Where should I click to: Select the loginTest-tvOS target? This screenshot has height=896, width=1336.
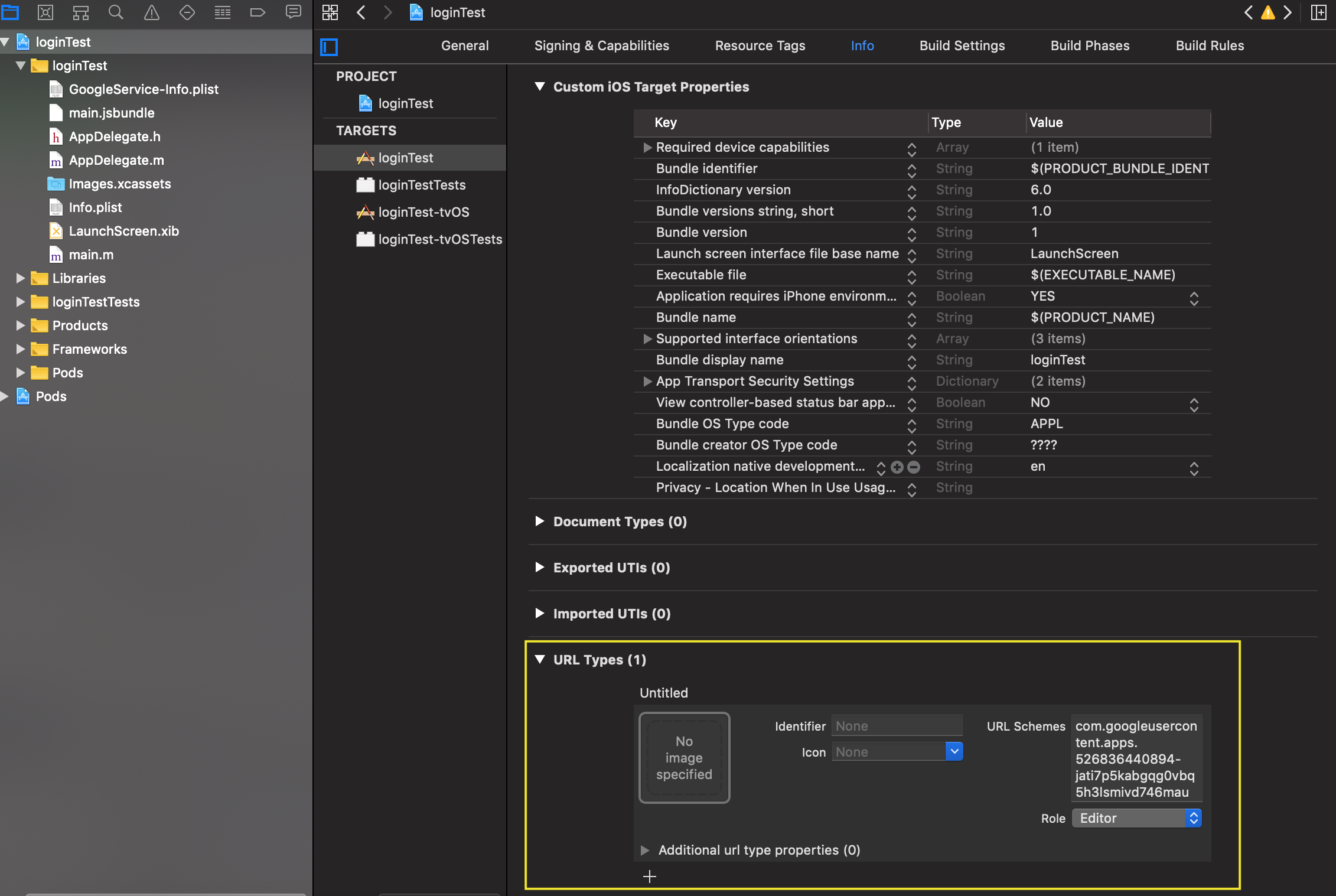pos(423,212)
